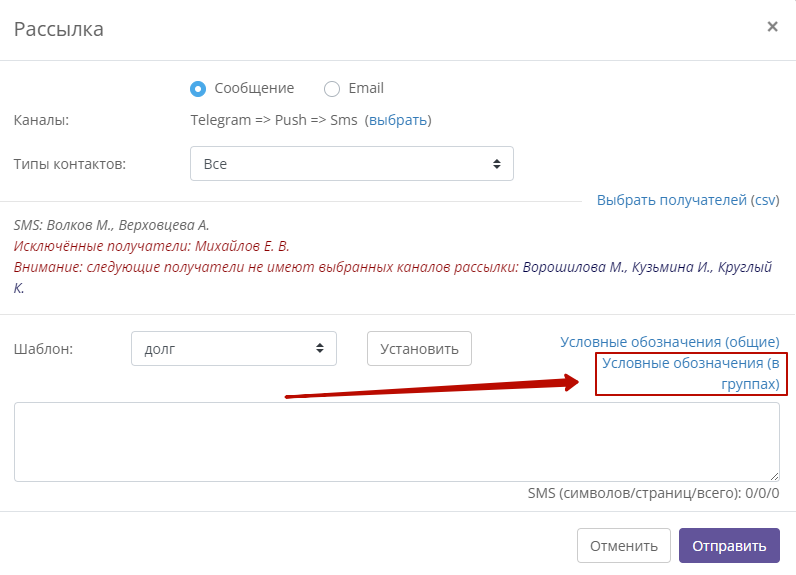Viewport: 796px width, 575px height.
Task: Click the Установить button
Action: pyautogui.click(x=419, y=349)
